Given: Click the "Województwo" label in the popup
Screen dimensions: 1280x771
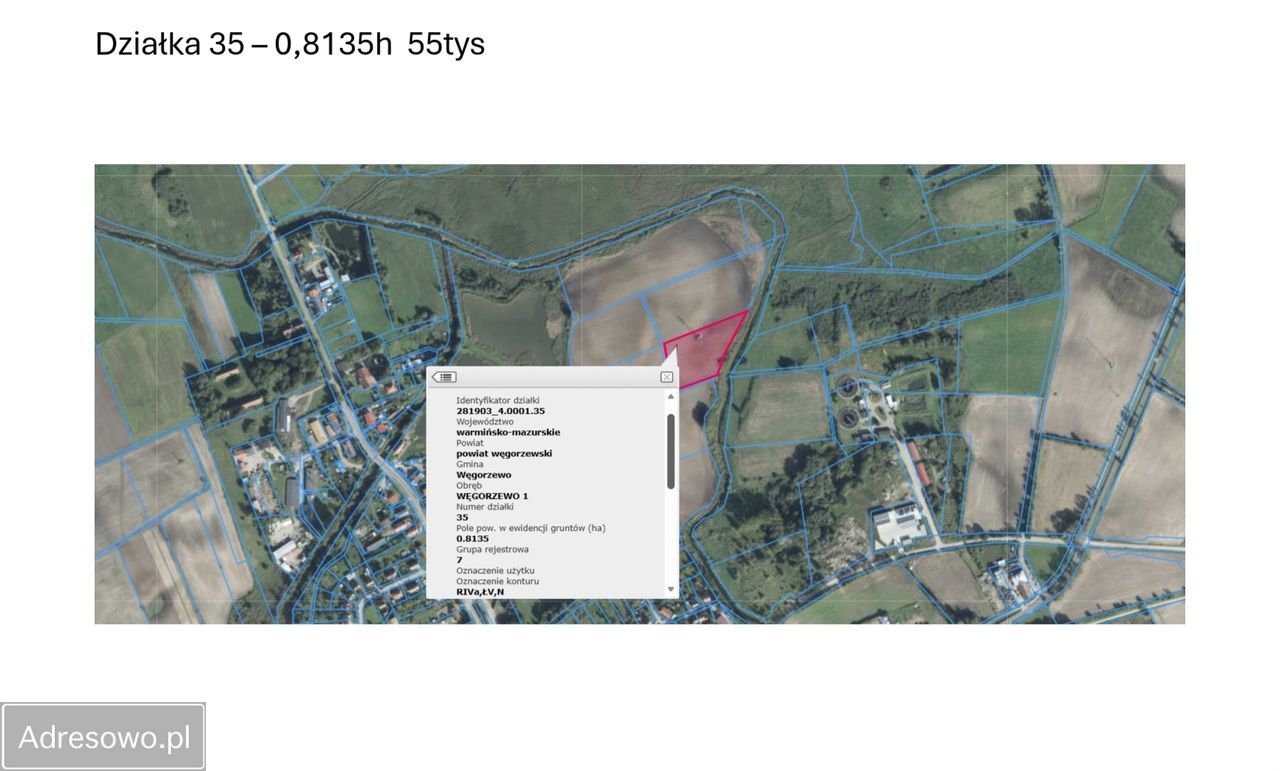Looking at the screenshot, I should 485,422.
